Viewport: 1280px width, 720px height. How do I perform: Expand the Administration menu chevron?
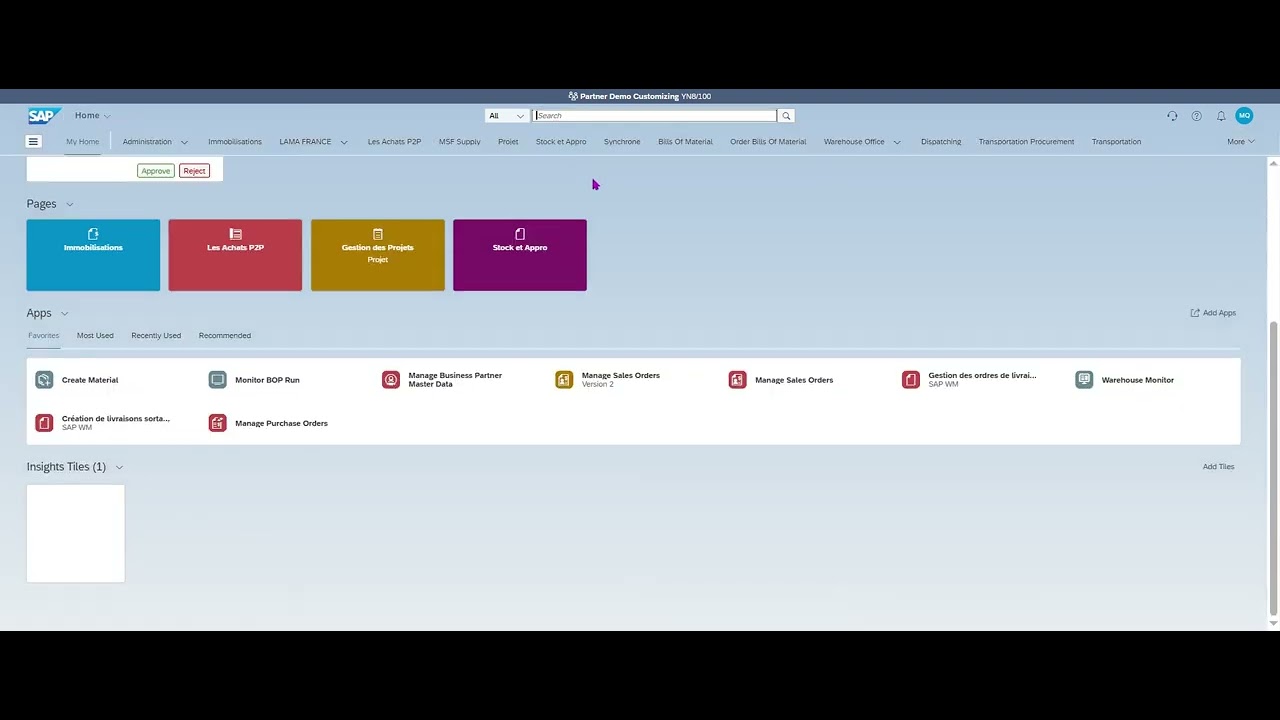[x=184, y=142]
